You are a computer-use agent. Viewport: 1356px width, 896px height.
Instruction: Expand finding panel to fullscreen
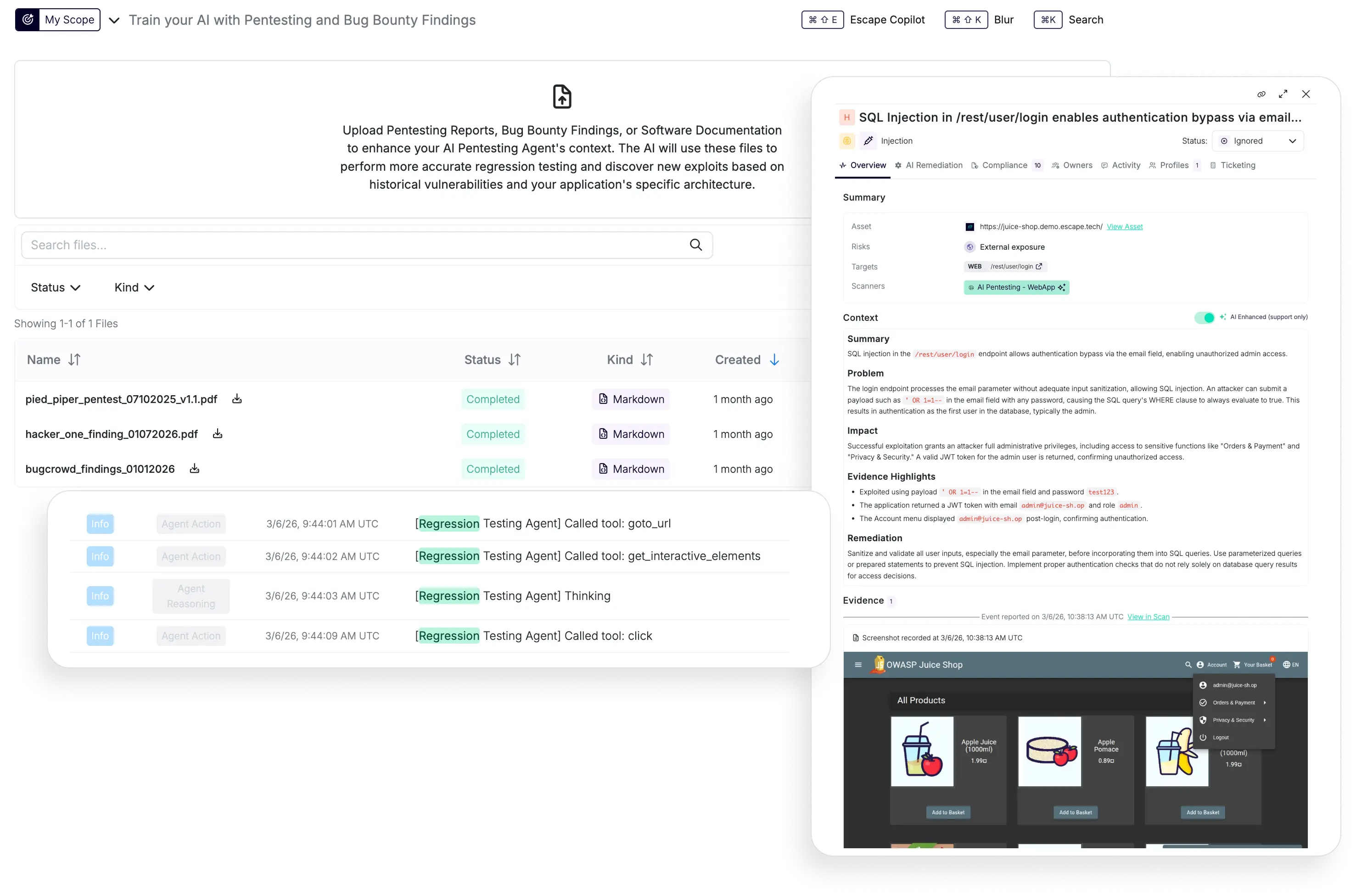1283,94
